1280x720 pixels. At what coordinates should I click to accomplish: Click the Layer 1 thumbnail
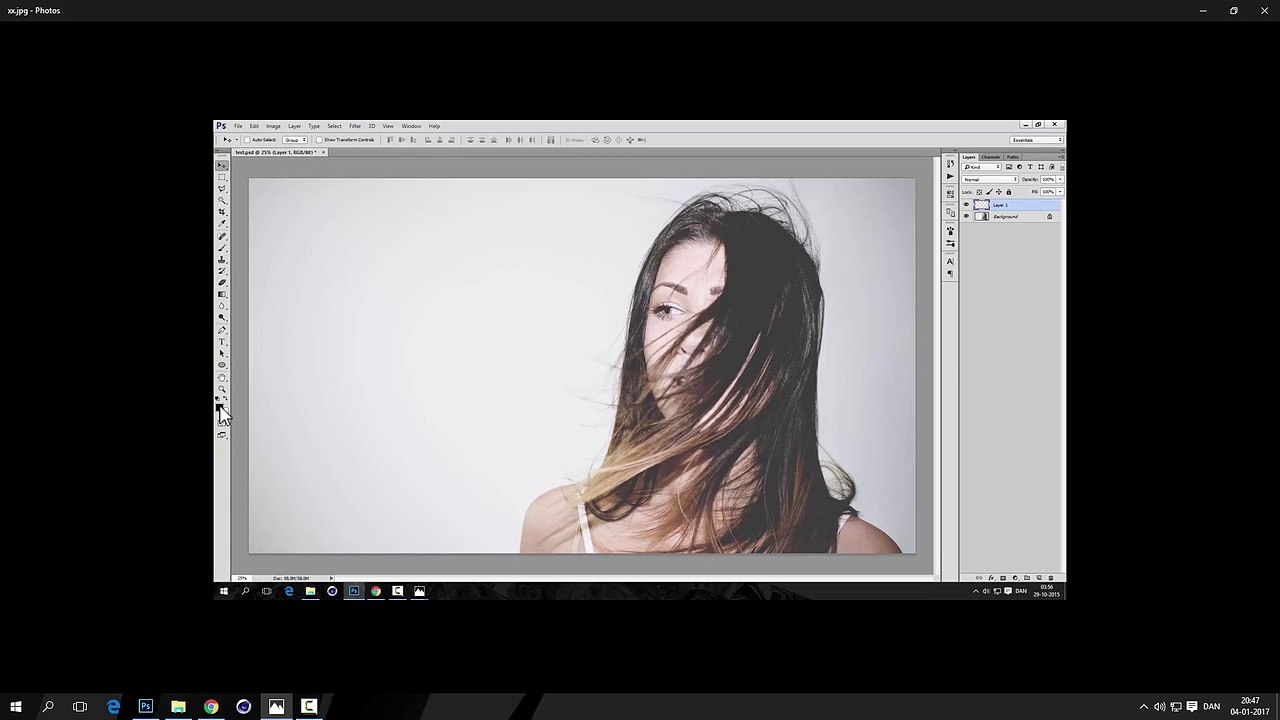click(x=982, y=205)
